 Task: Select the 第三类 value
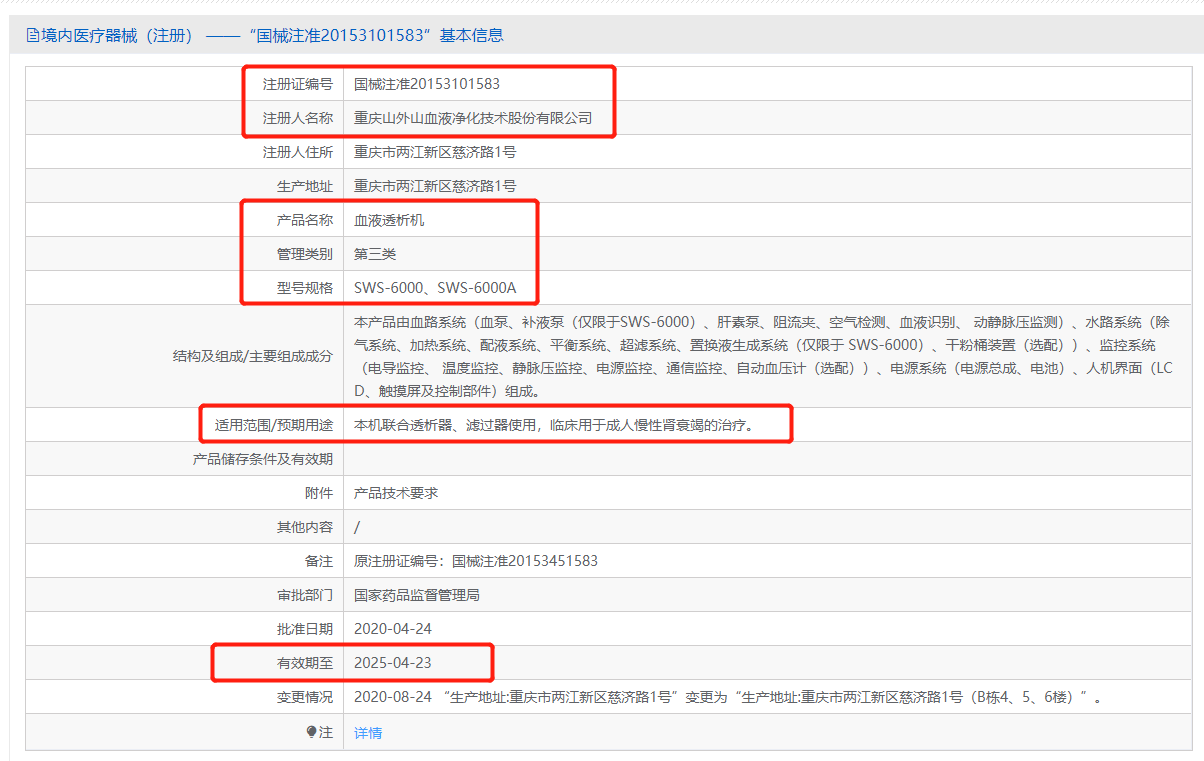click(375, 254)
